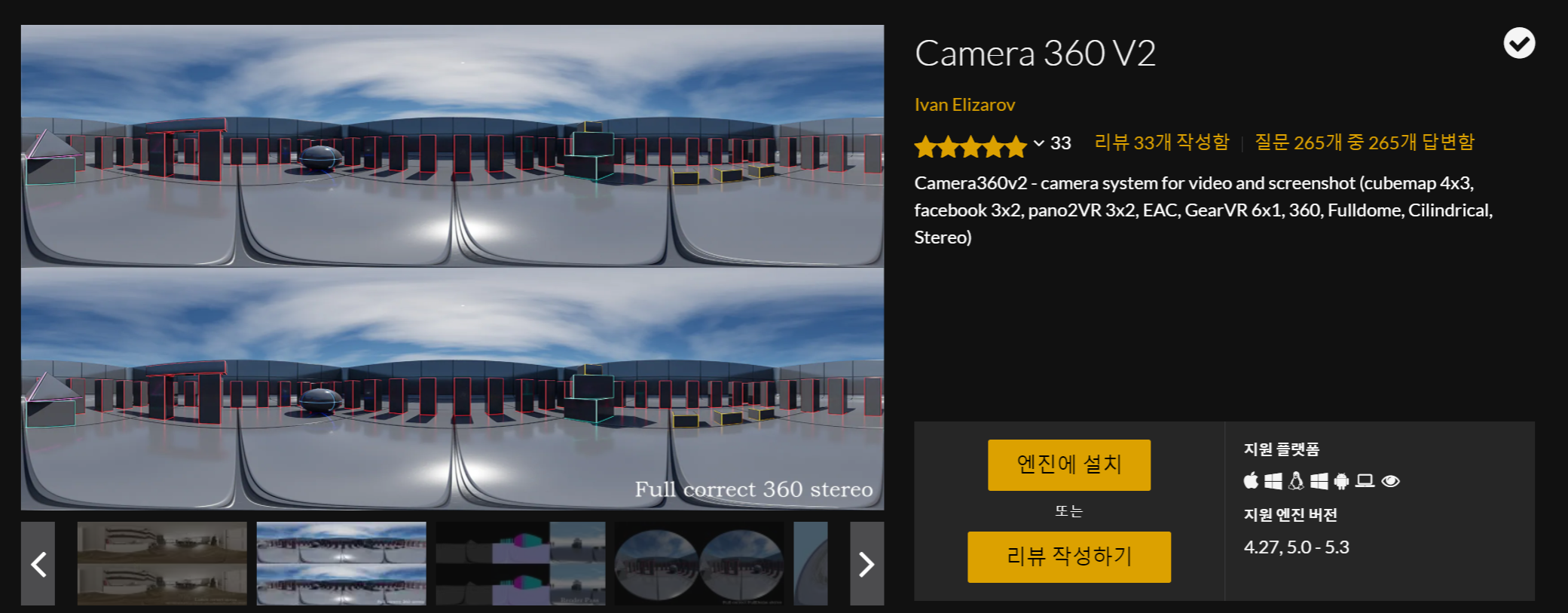Select the render pass thumbnail with purple shapes
This screenshot has width=1568, height=613.
tap(521, 563)
